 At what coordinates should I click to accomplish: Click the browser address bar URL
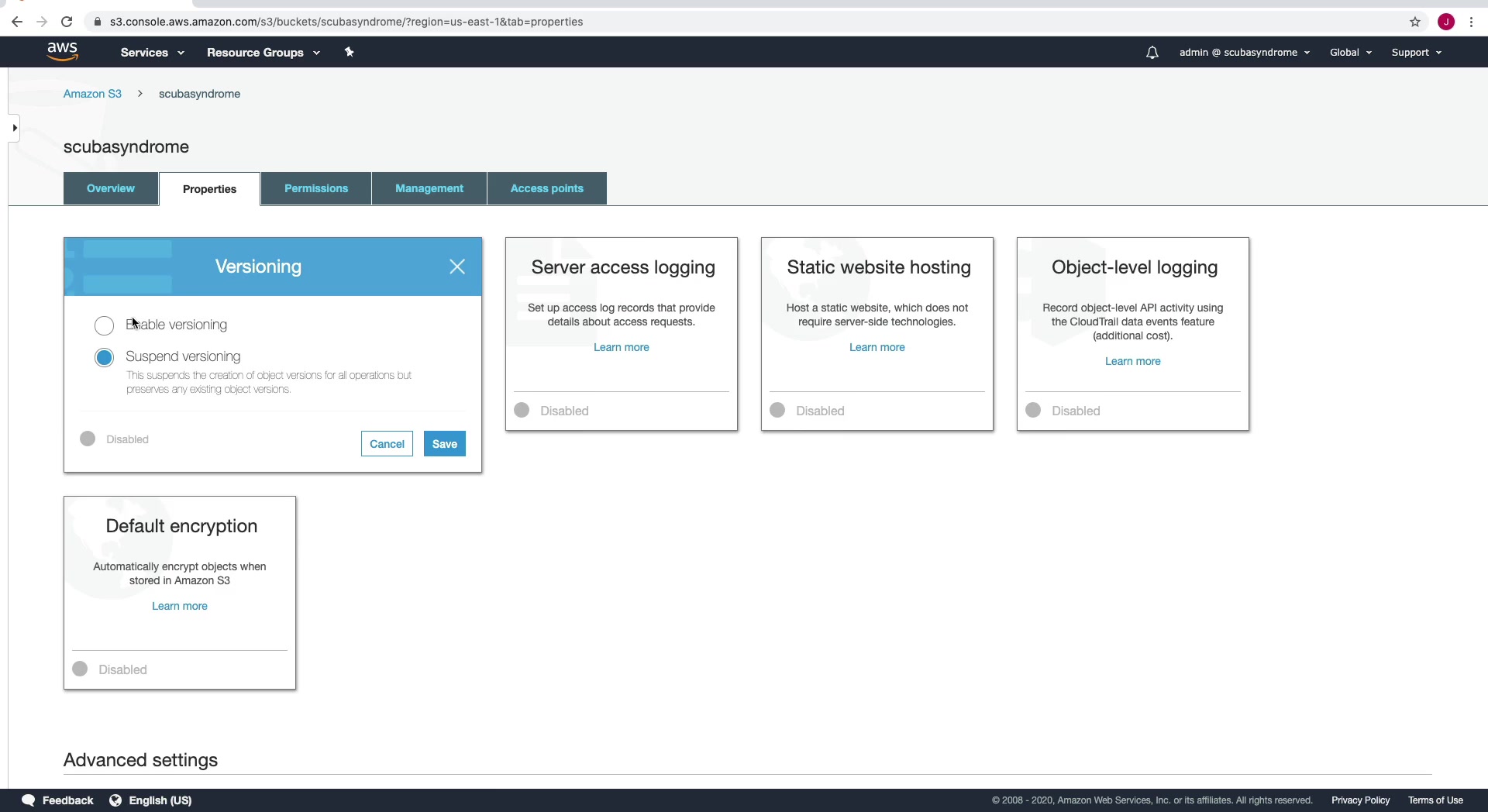tap(346, 22)
